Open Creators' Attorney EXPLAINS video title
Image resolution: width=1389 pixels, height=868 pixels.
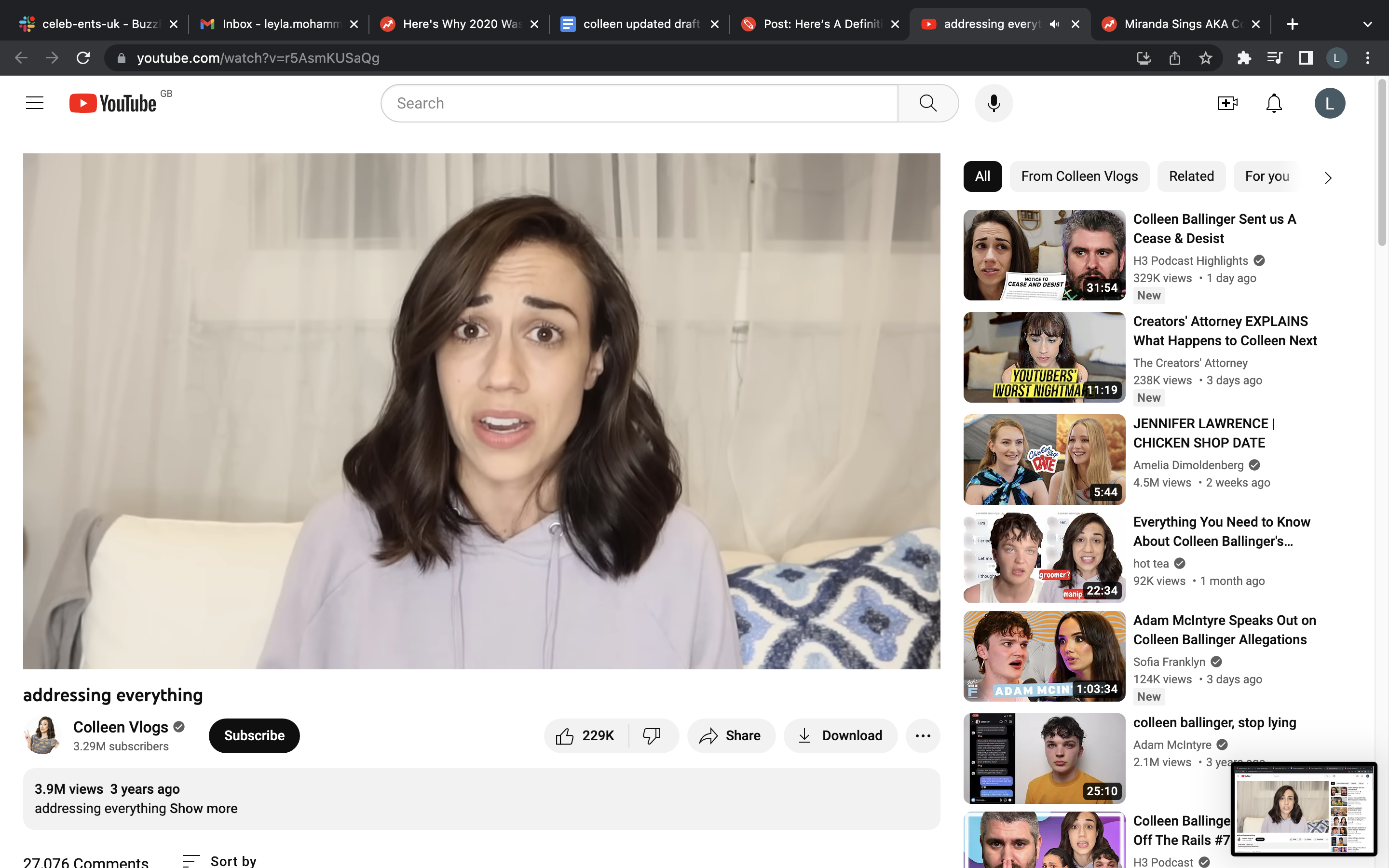(1225, 331)
